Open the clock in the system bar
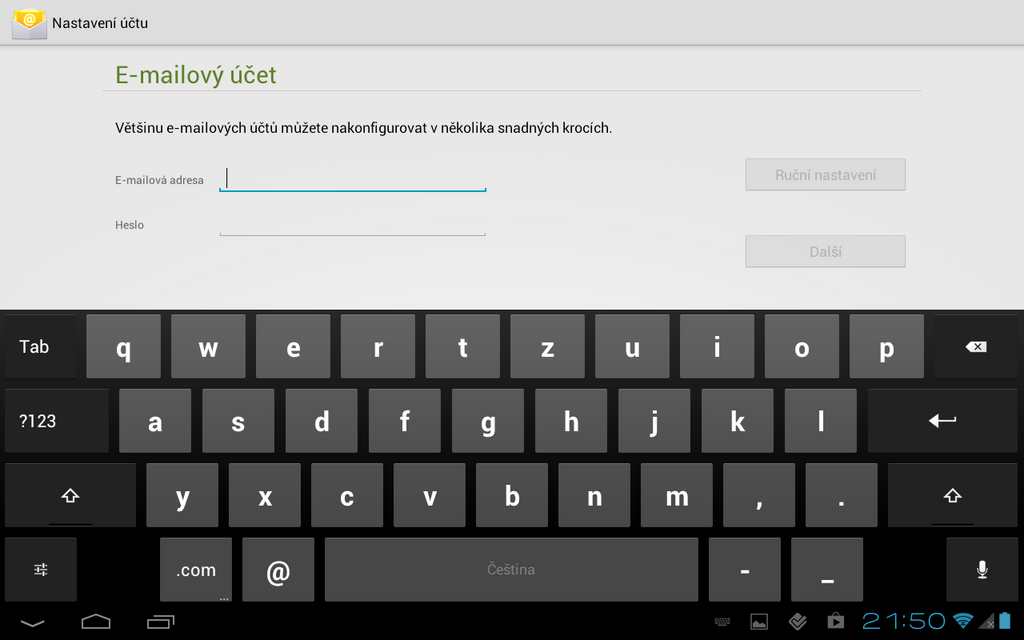Screen dimensions: 1024x640 [903, 622]
